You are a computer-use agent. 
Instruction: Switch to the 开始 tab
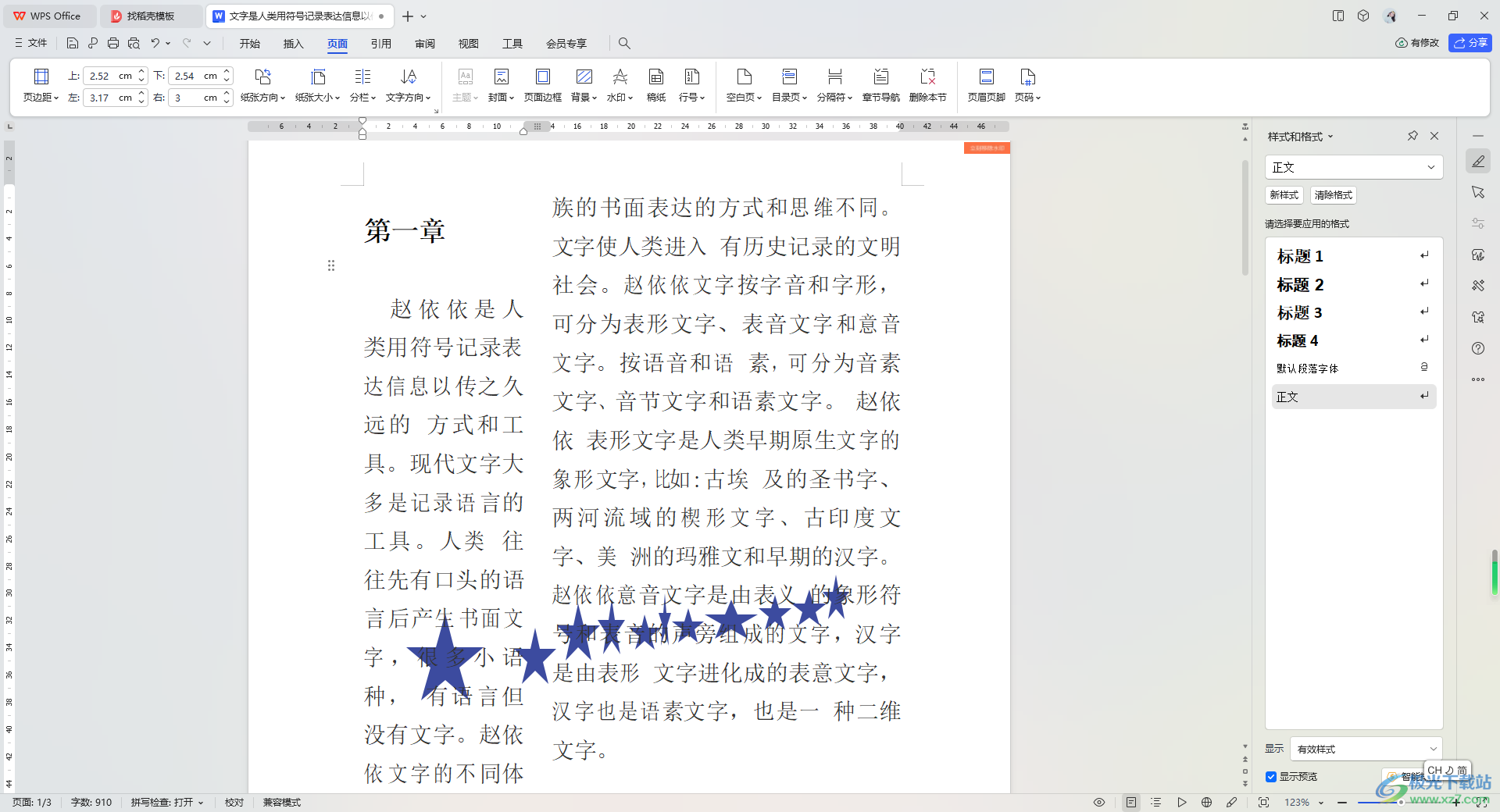click(250, 43)
